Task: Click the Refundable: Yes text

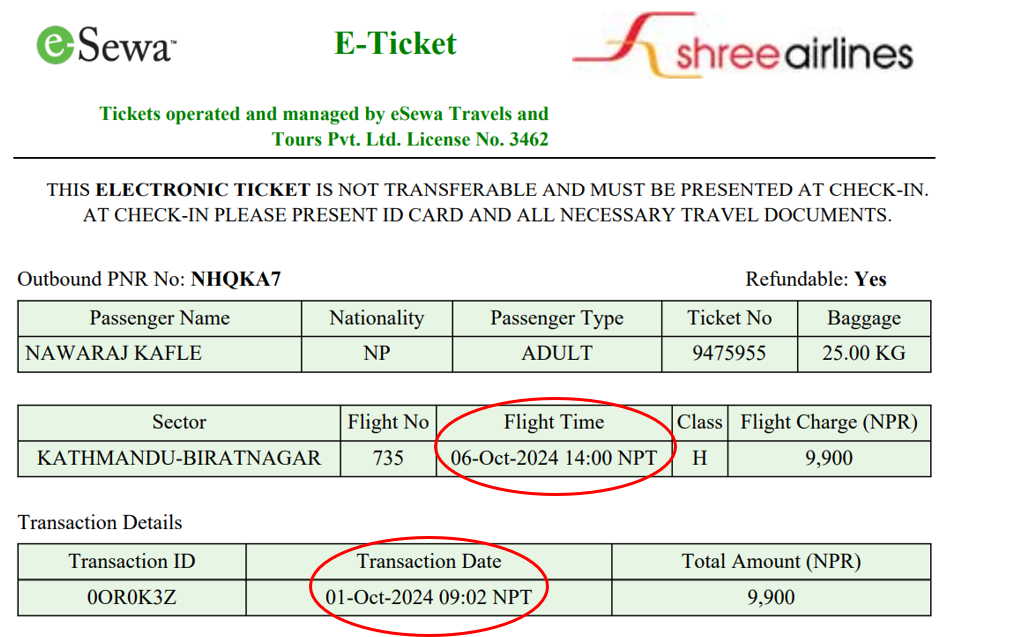Action: coord(816,279)
